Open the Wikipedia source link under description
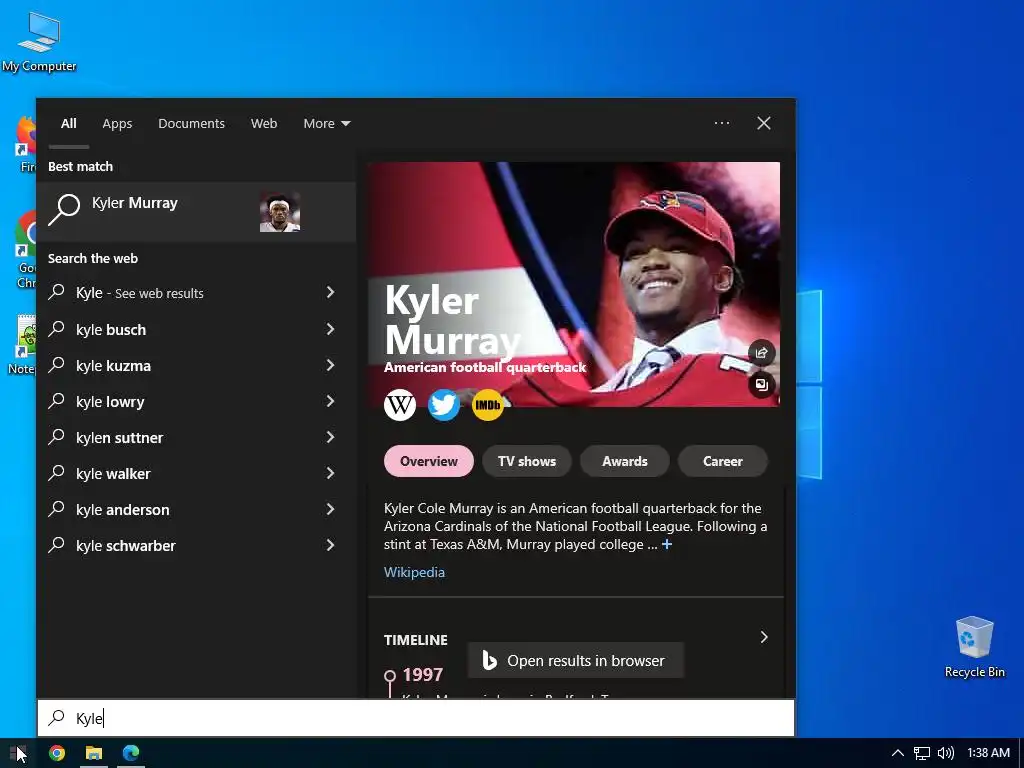Screen dimensions: 1024x768 tap(414, 572)
